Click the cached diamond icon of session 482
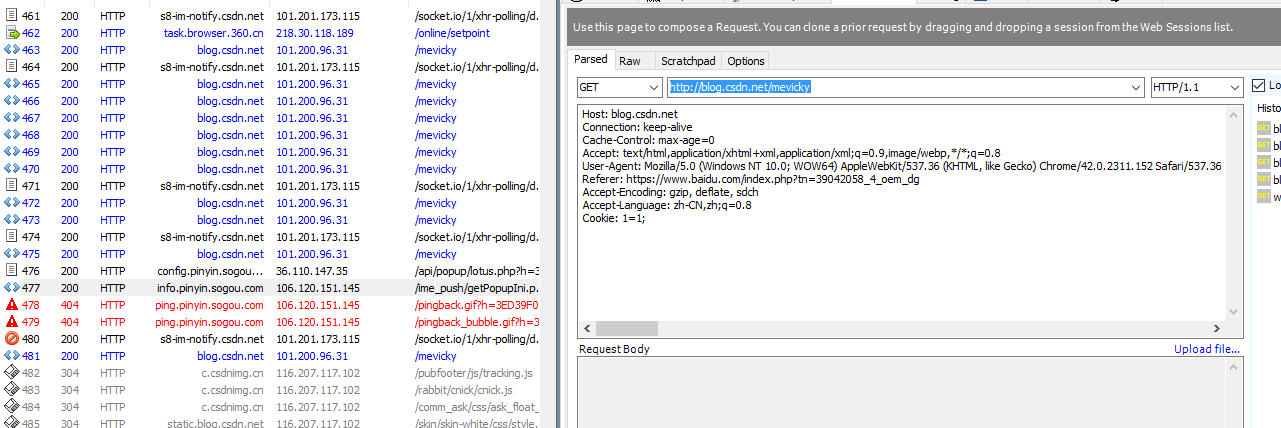This screenshot has width=1281, height=428. tap(11, 373)
